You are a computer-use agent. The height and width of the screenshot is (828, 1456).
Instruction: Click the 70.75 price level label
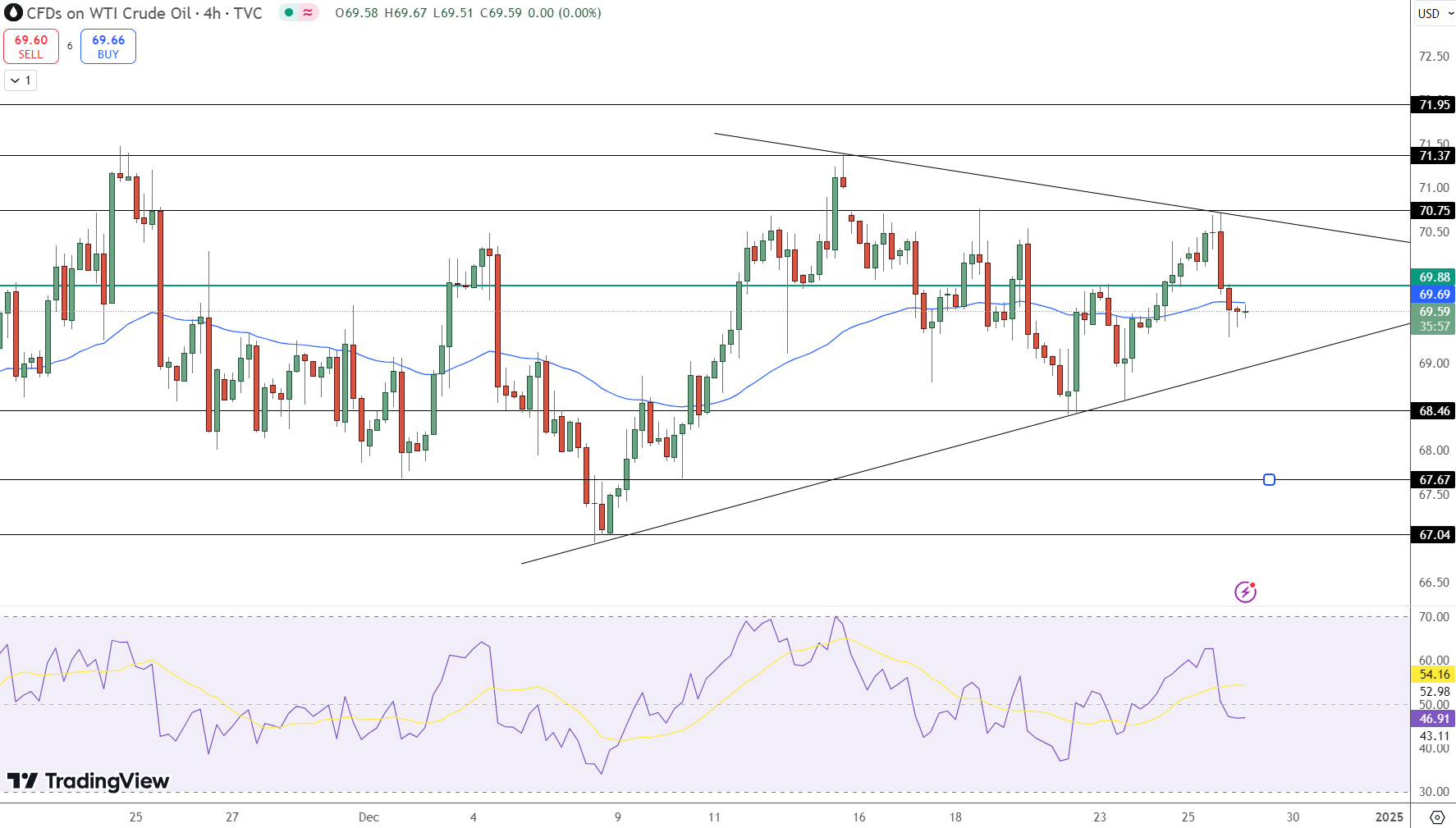(x=1434, y=211)
